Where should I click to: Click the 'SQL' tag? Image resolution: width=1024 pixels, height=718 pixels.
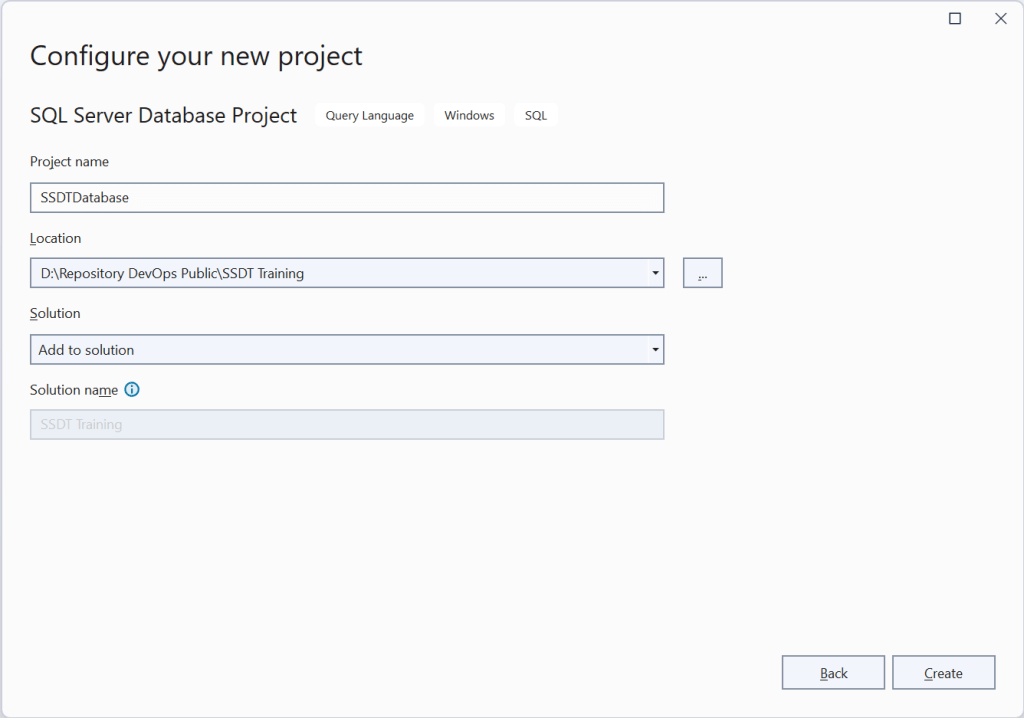point(535,115)
